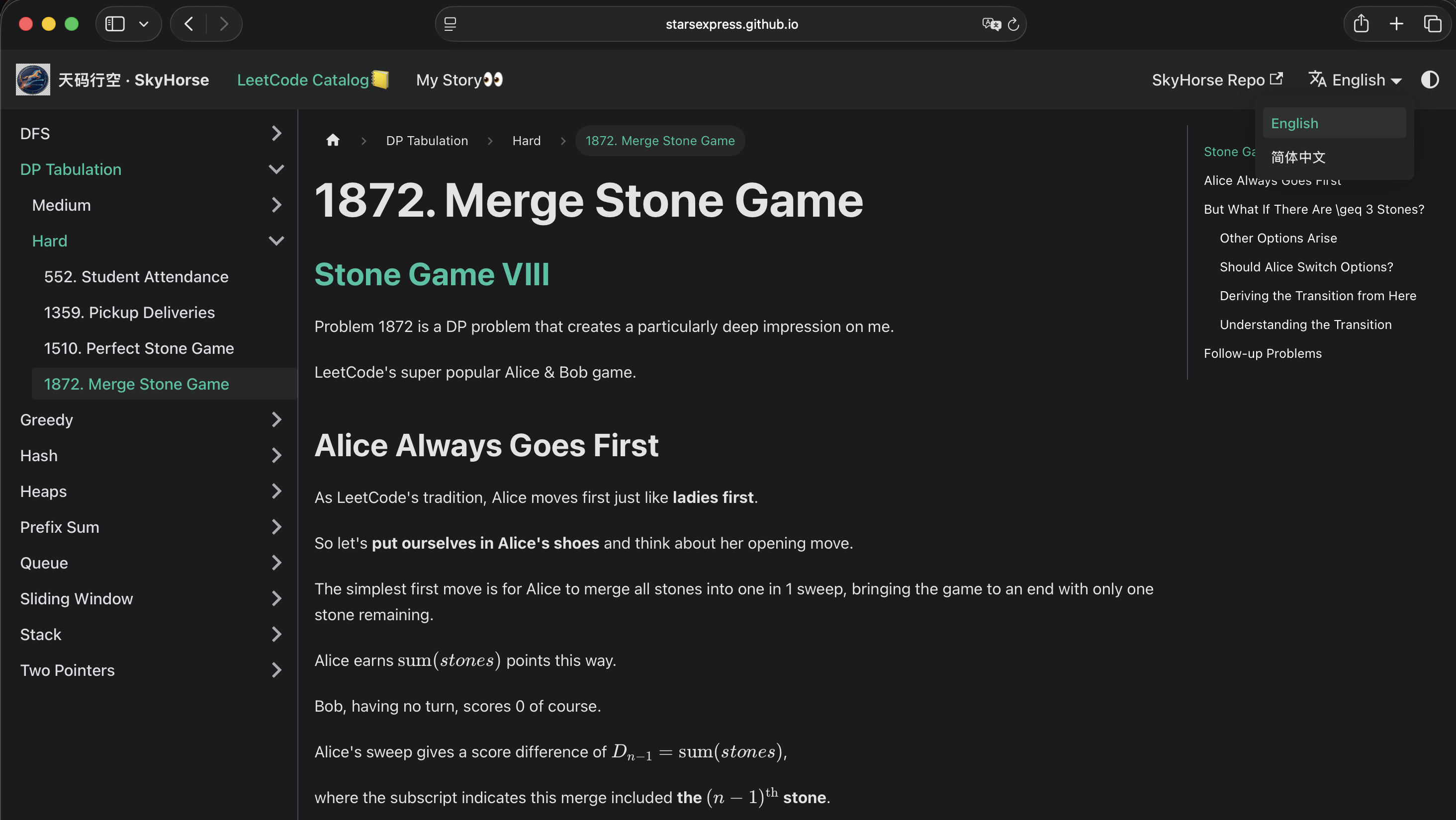Show tab overview icon
This screenshot has width=1456, height=820.
pos(1432,24)
